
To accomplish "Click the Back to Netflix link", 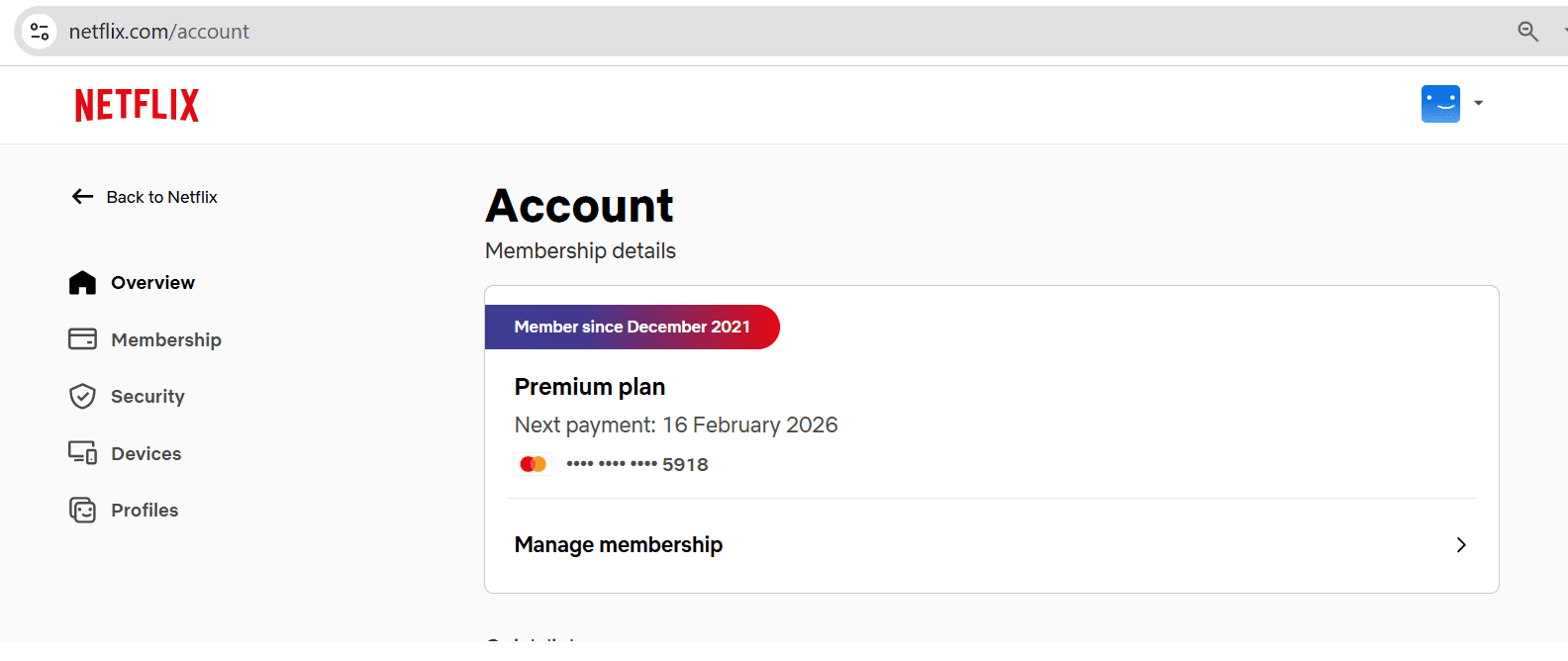I will point(161,196).
